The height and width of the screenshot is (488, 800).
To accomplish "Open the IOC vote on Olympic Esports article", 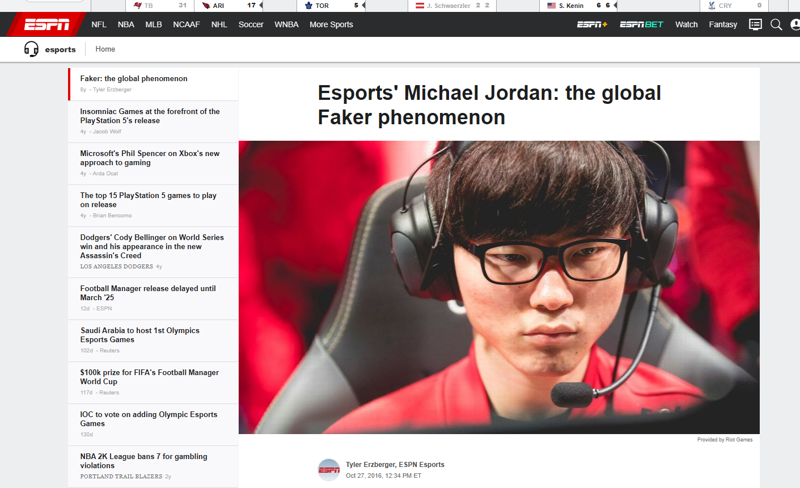I will (x=148, y=419).
